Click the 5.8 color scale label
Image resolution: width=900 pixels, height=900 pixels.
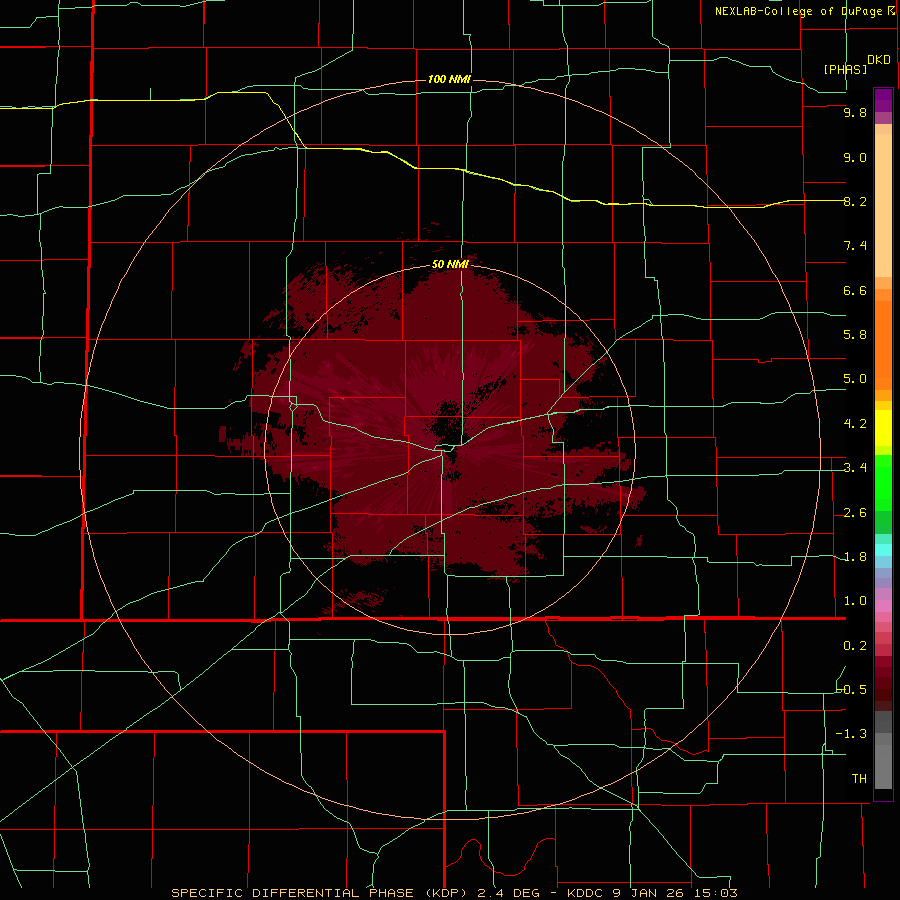point(855,335)
